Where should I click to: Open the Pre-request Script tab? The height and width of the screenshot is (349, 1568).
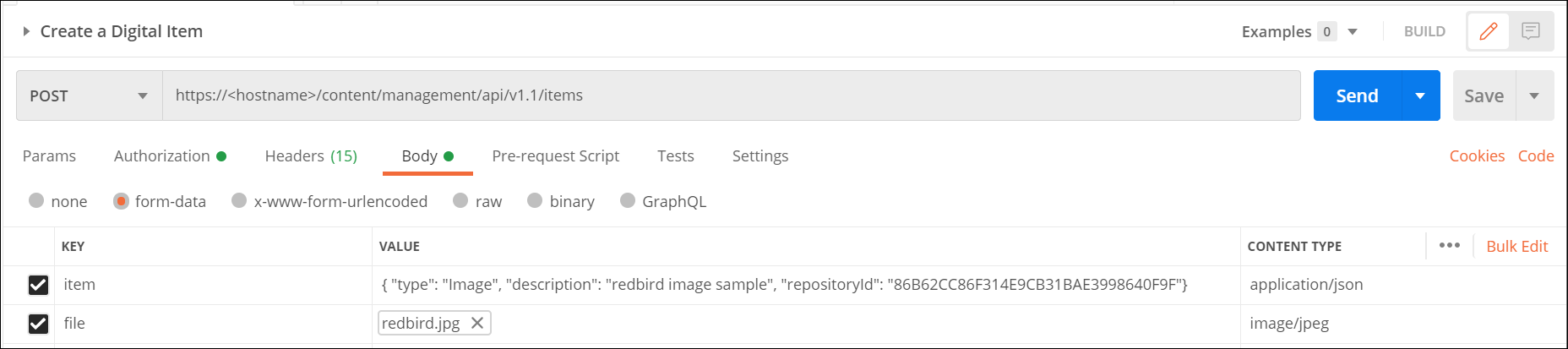(x=555, y=156)
